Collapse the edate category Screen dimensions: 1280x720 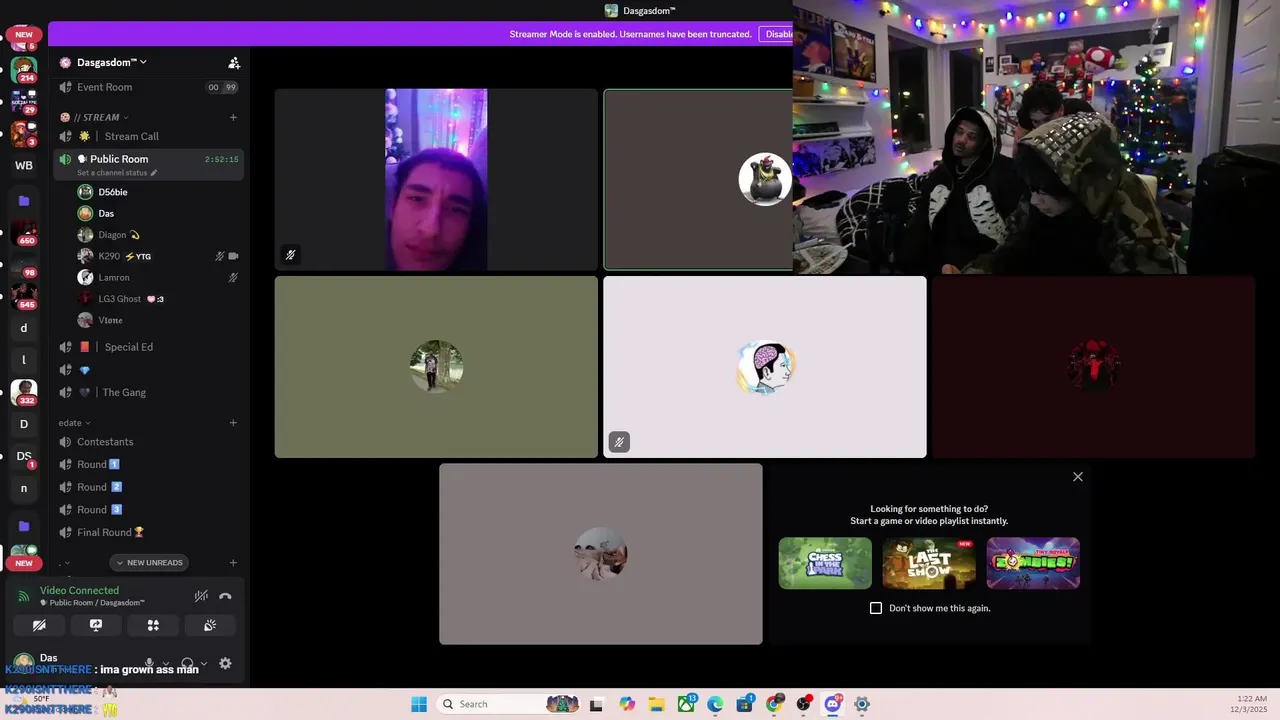(x=74, y=422)
